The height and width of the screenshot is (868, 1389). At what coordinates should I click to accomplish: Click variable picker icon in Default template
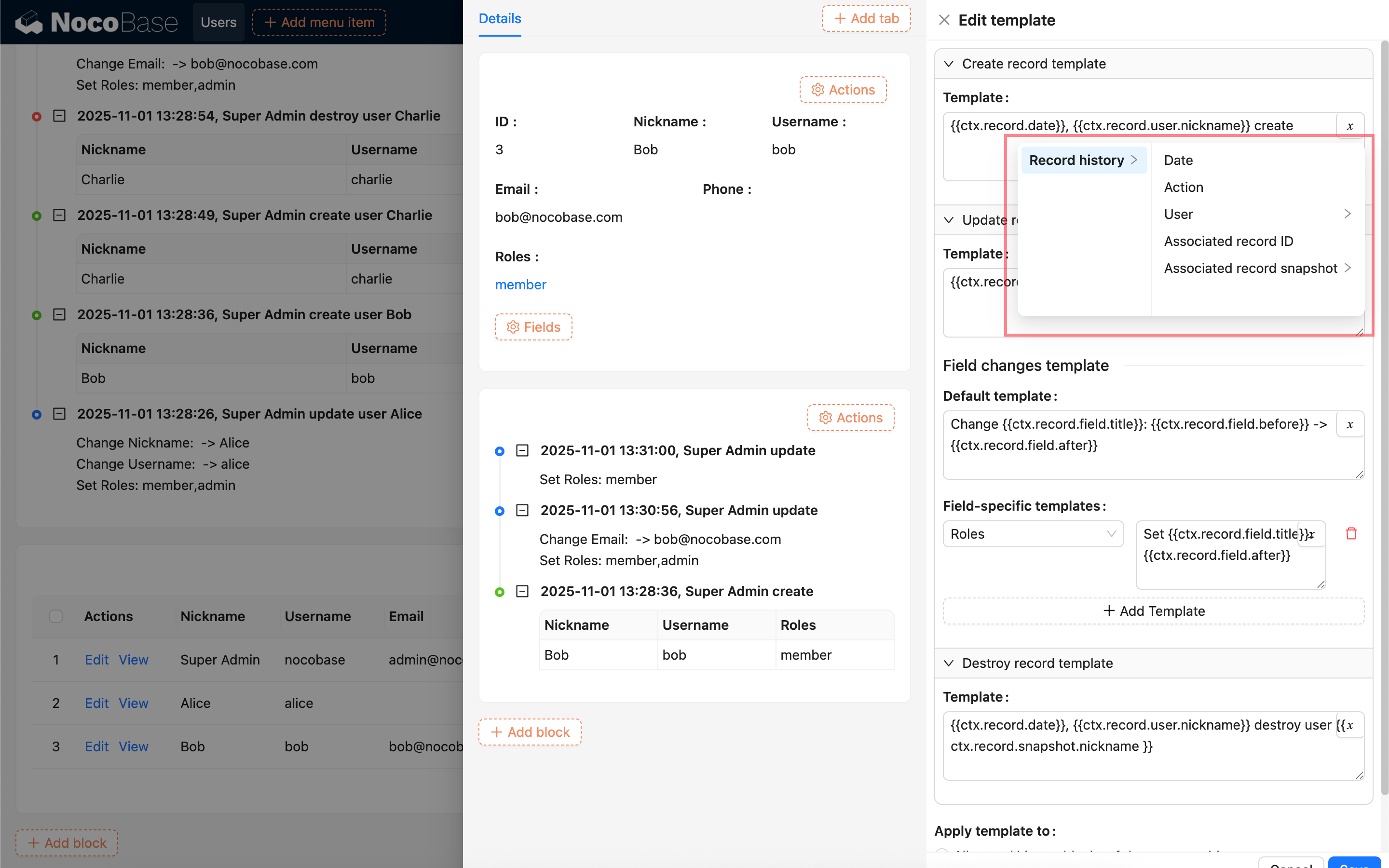coord(1349,424)
